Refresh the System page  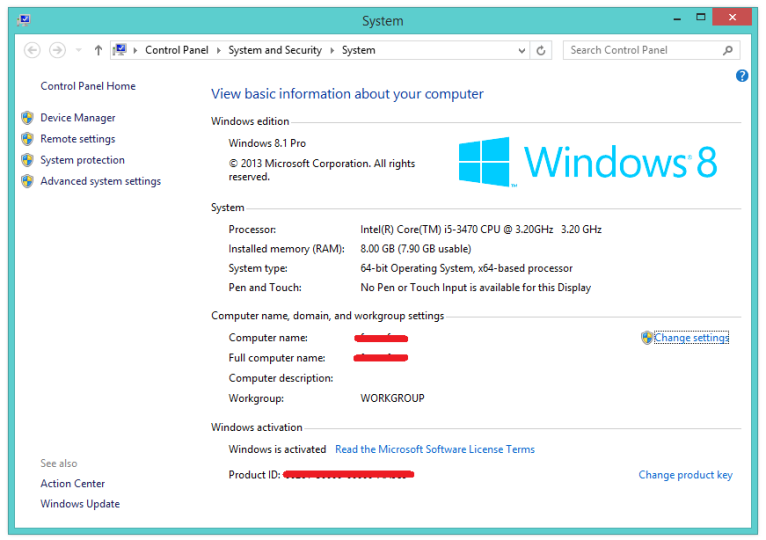[x=541, y=50]
